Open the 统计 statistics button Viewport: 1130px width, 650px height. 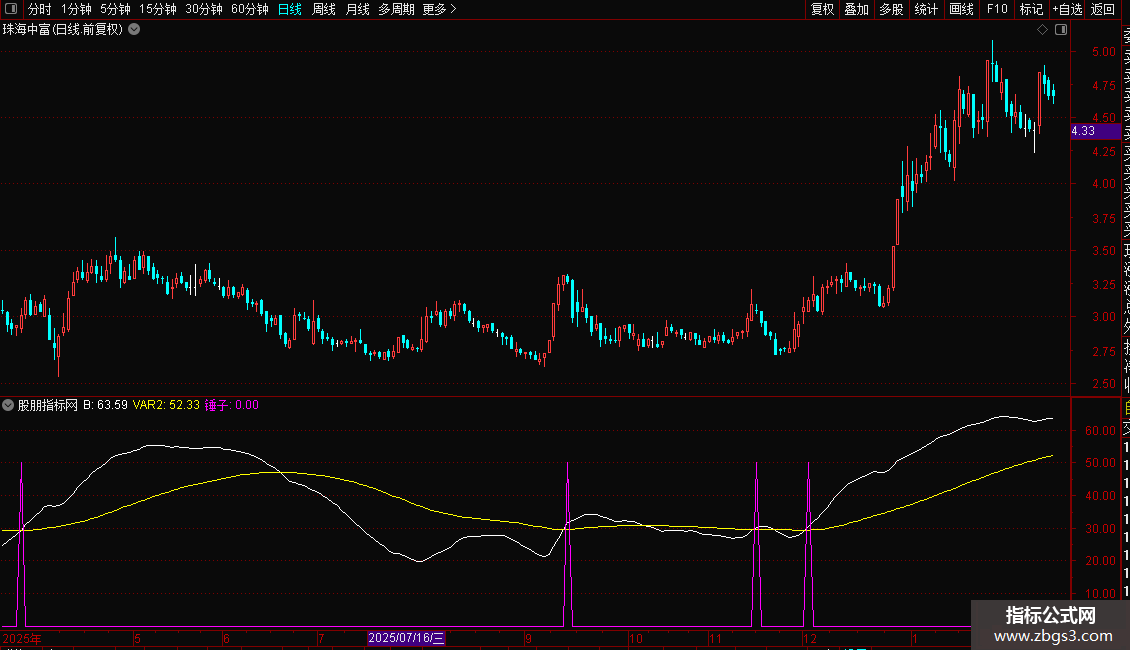926,9
